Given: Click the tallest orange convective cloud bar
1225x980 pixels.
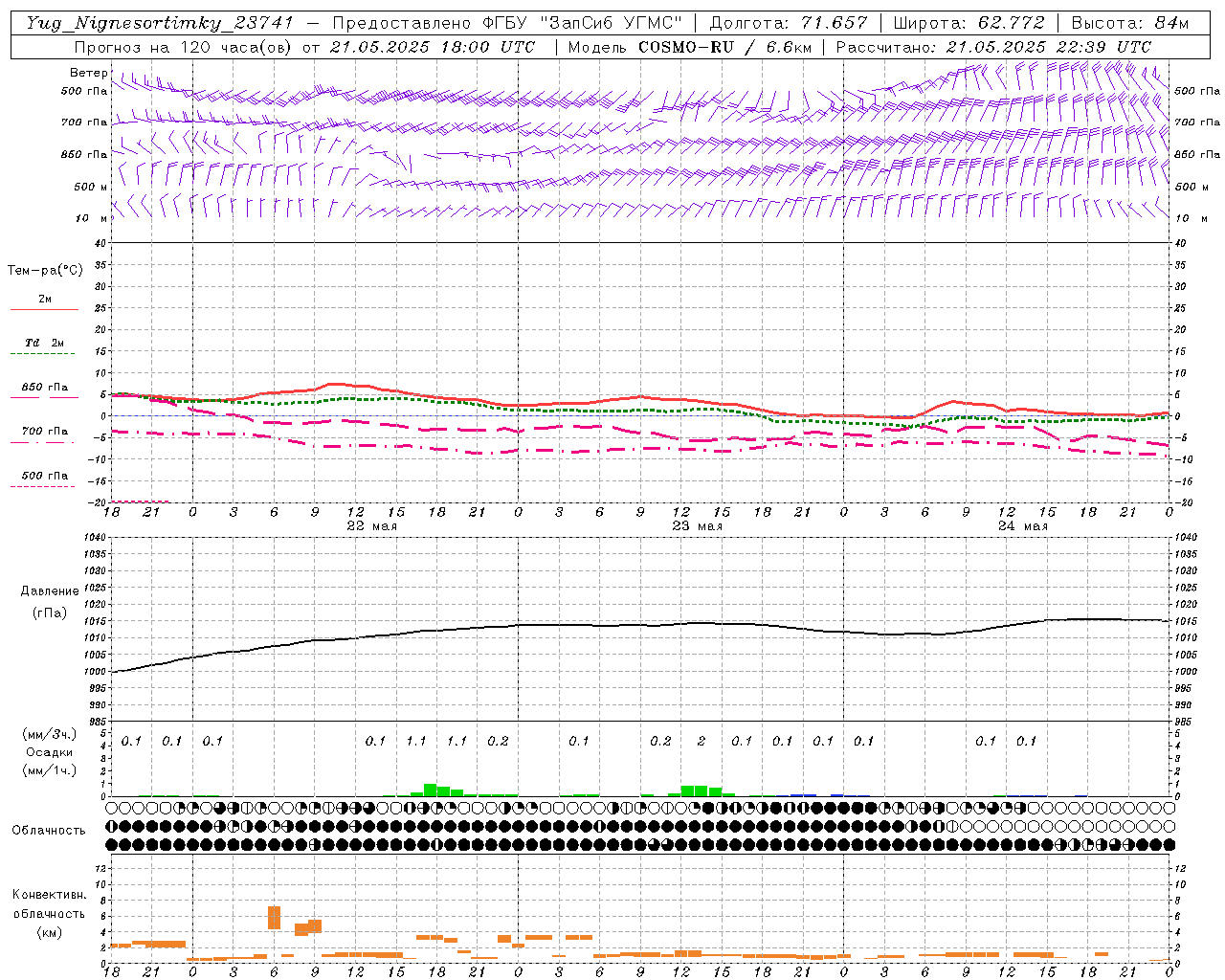Looking at the screenshot, I should [x=274, y=918].
